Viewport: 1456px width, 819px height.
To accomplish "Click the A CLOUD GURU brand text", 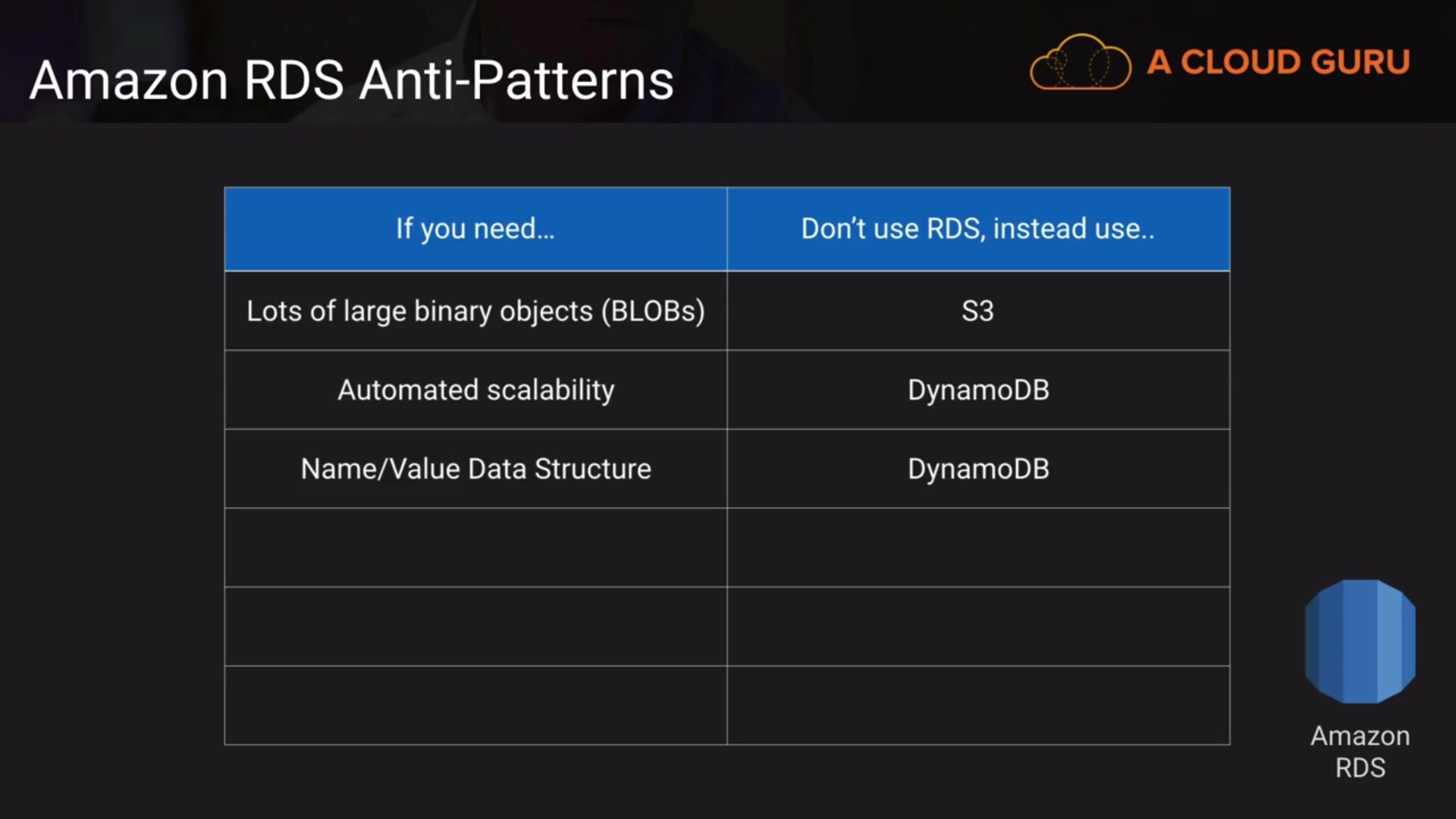I will tap(1279, 62).
